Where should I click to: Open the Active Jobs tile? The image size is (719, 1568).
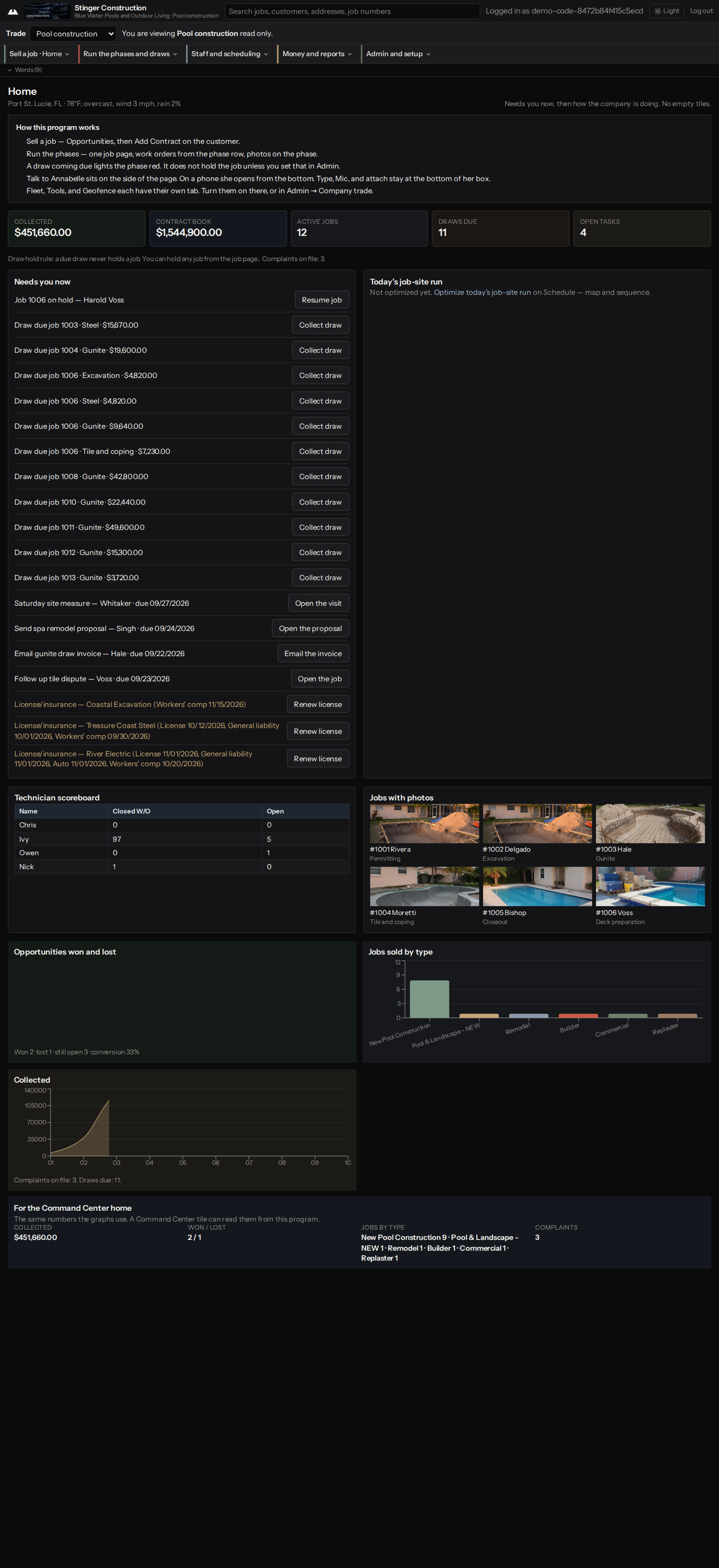(x=359, y=228)
